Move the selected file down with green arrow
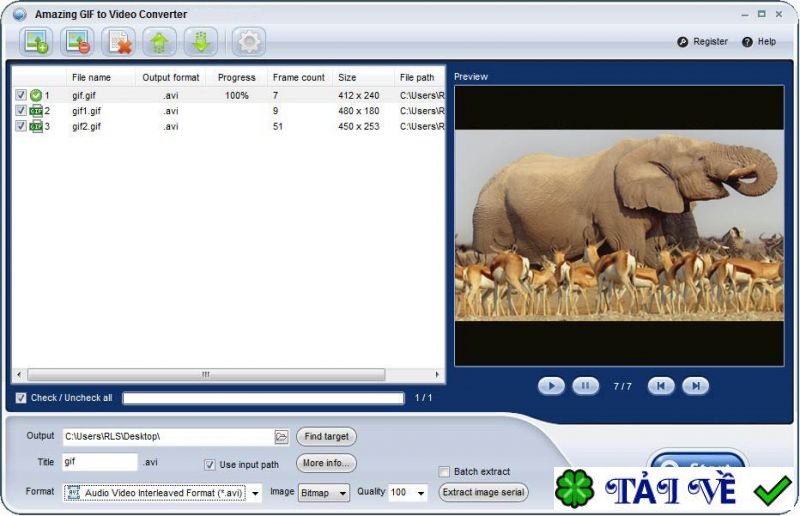The height and width of the screenshot is (516, 800). [200, 42]
